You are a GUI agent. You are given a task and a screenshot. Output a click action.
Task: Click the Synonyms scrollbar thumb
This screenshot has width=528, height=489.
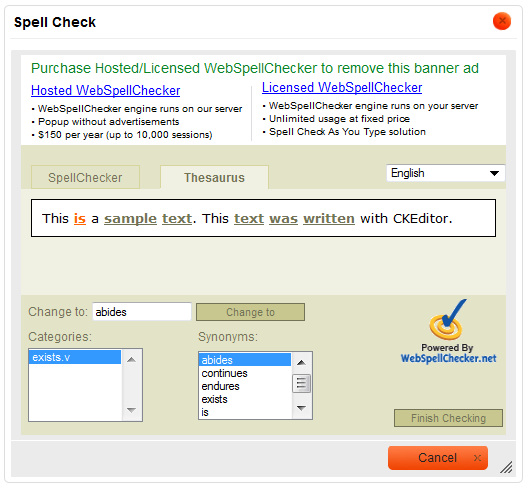point(301,384)
